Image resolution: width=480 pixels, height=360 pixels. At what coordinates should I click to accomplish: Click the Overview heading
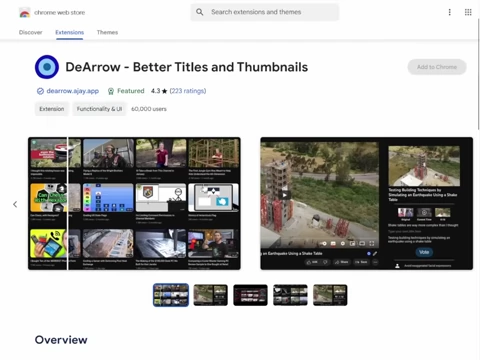61,340
